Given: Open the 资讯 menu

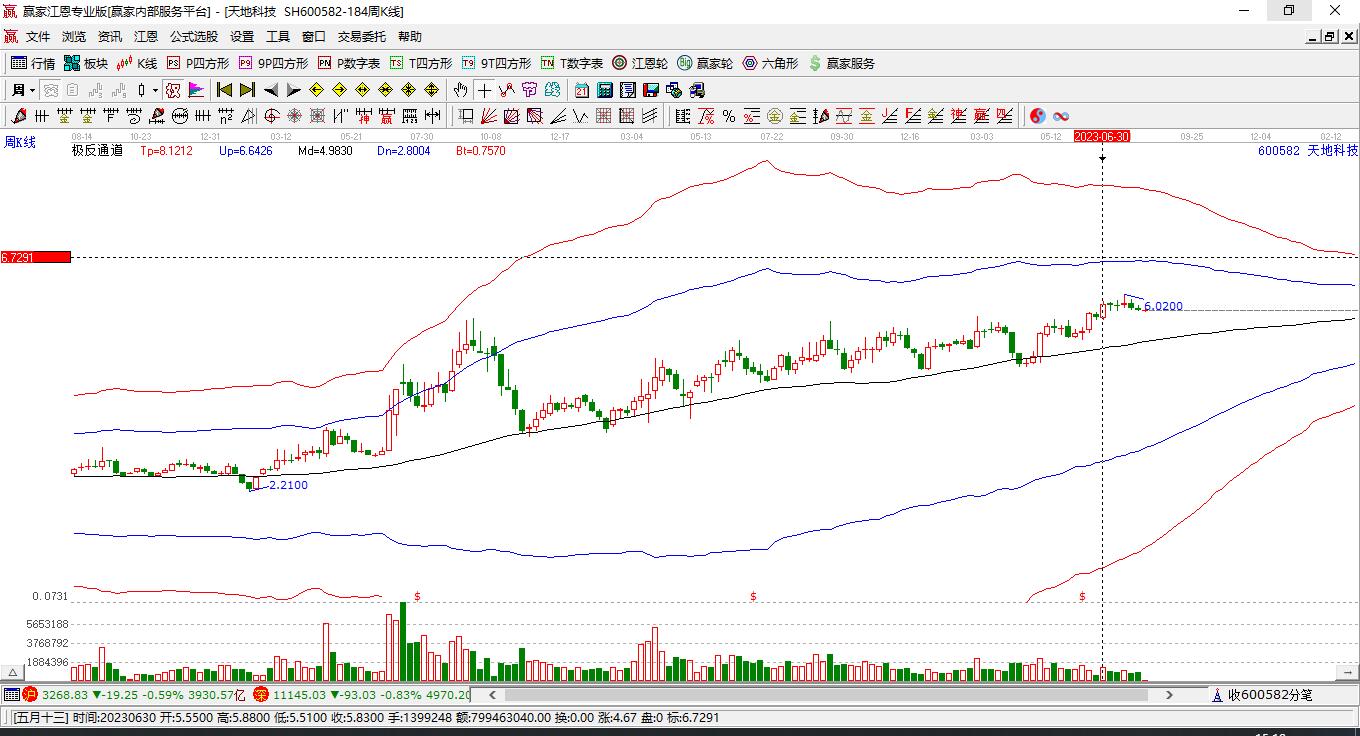Looking at the screenshot, I should coord(110,37).
